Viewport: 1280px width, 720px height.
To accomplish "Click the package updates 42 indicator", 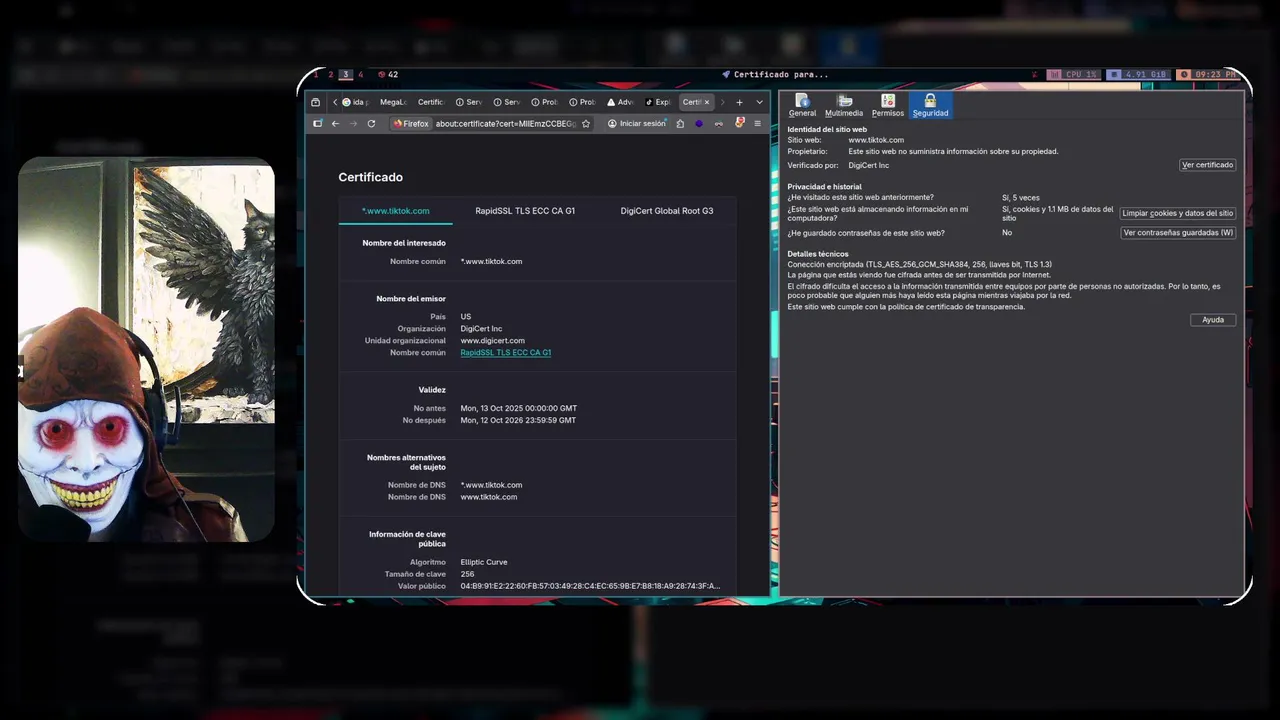I will [x=388, y=75].
